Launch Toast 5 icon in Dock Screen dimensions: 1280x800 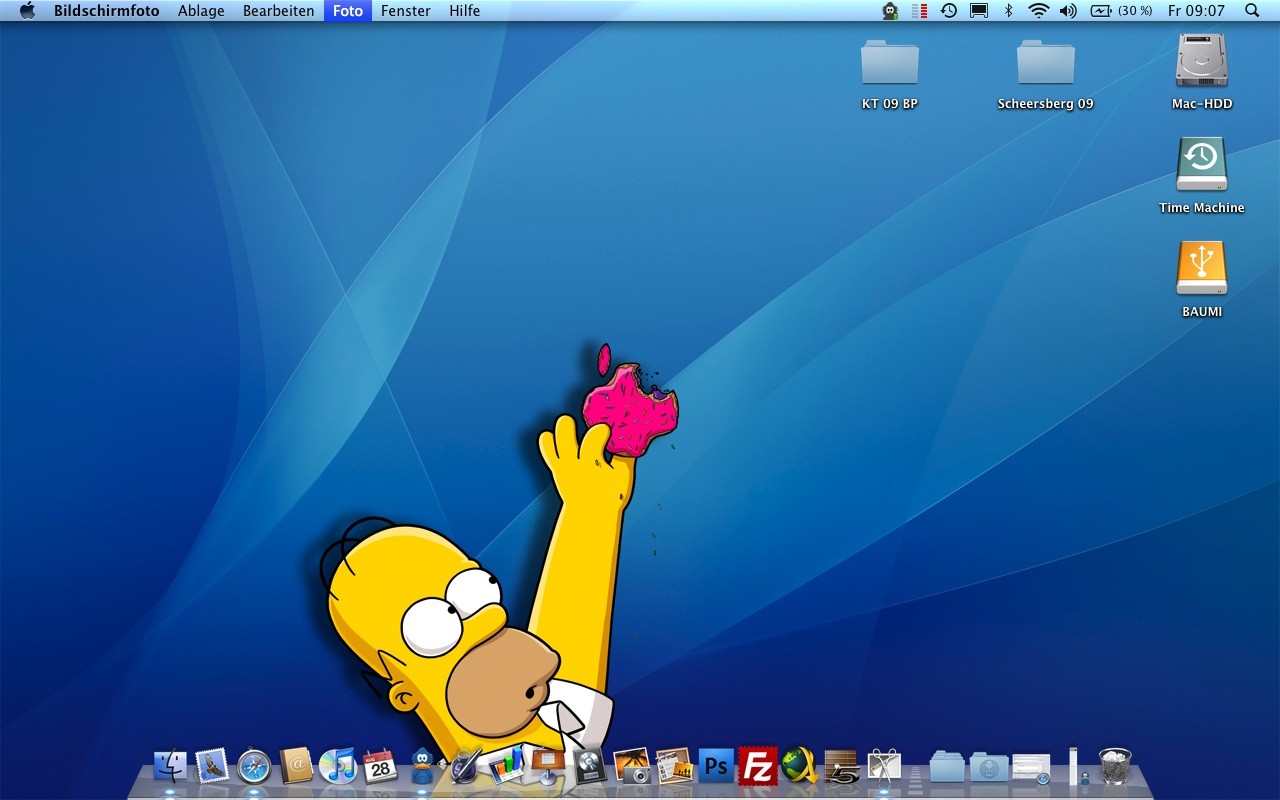(x=842, y=767)
